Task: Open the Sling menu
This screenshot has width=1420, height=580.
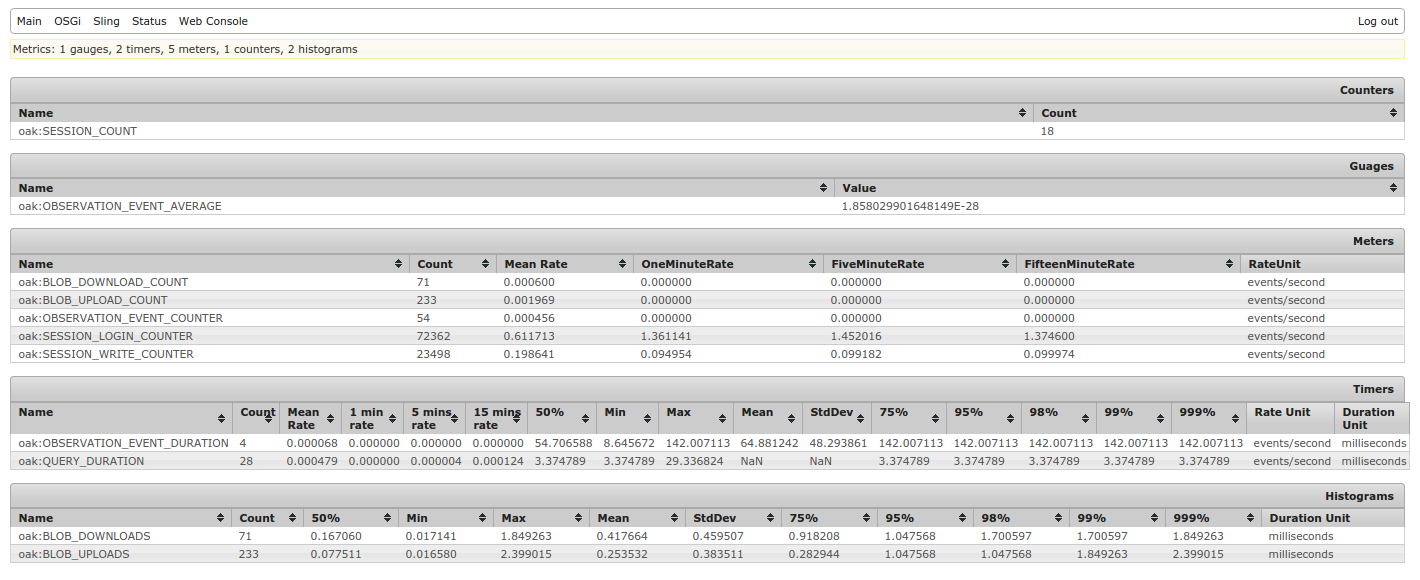Action: (106, 21)
